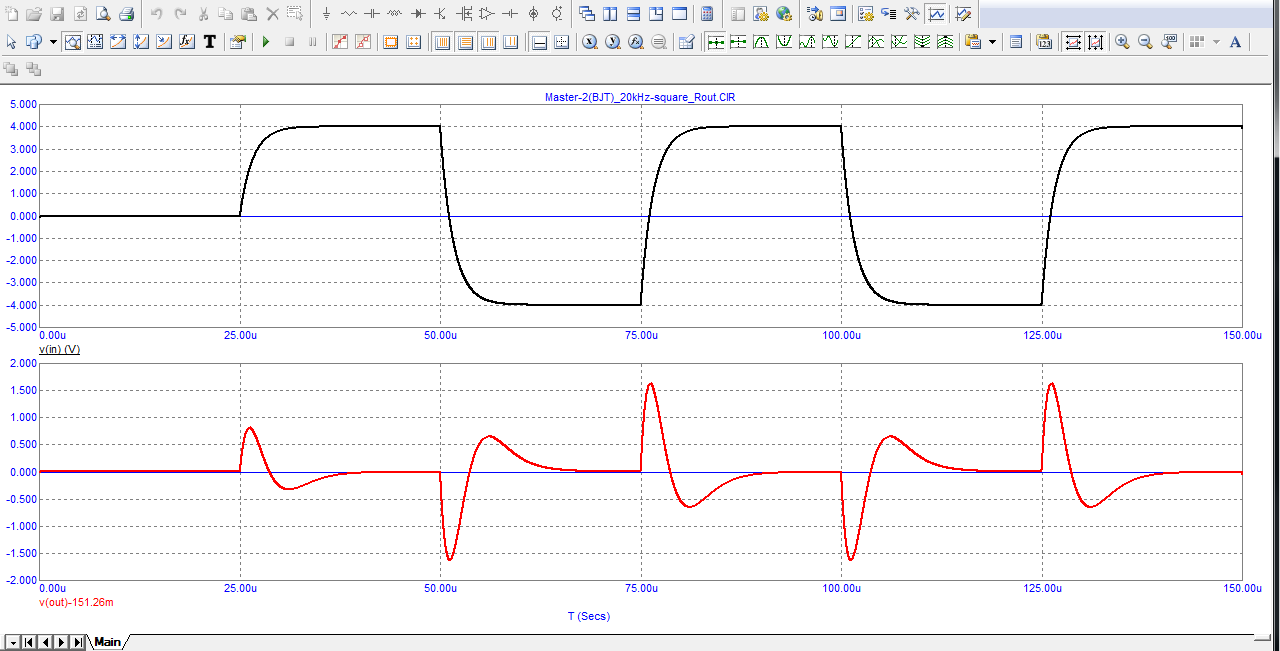Viewport: 1280px width, 651px height.
Task: Open dropdown arrow next to clipboard plot icon
Action: [x=992, y=42]
